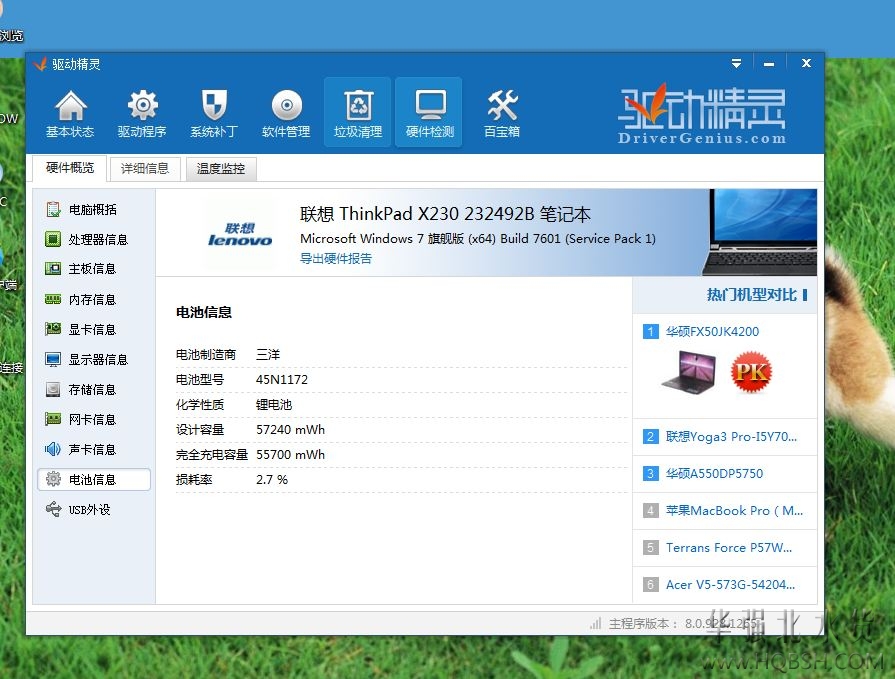
Task: Open the 软件管理 disc icon
Action: pos(286,113)
